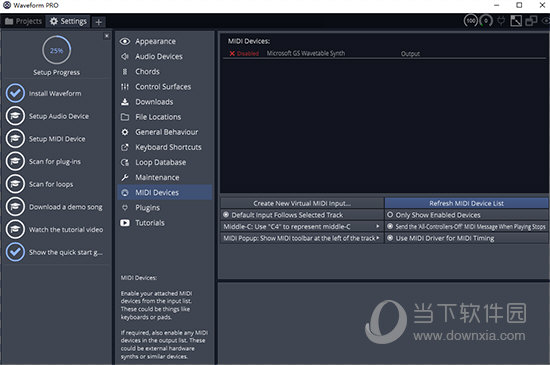The width and height of the screenshot is (550, 365).
Task: Open the Audio Devices settings page
Action: [x=165, y=56]
